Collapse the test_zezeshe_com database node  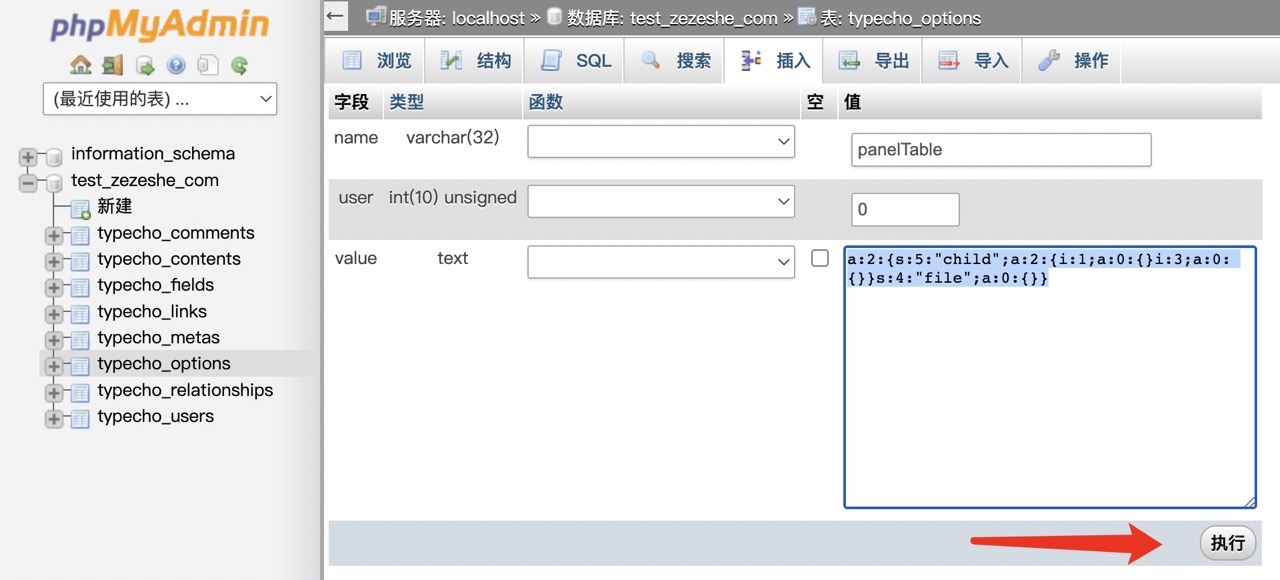tap(28, 182)
